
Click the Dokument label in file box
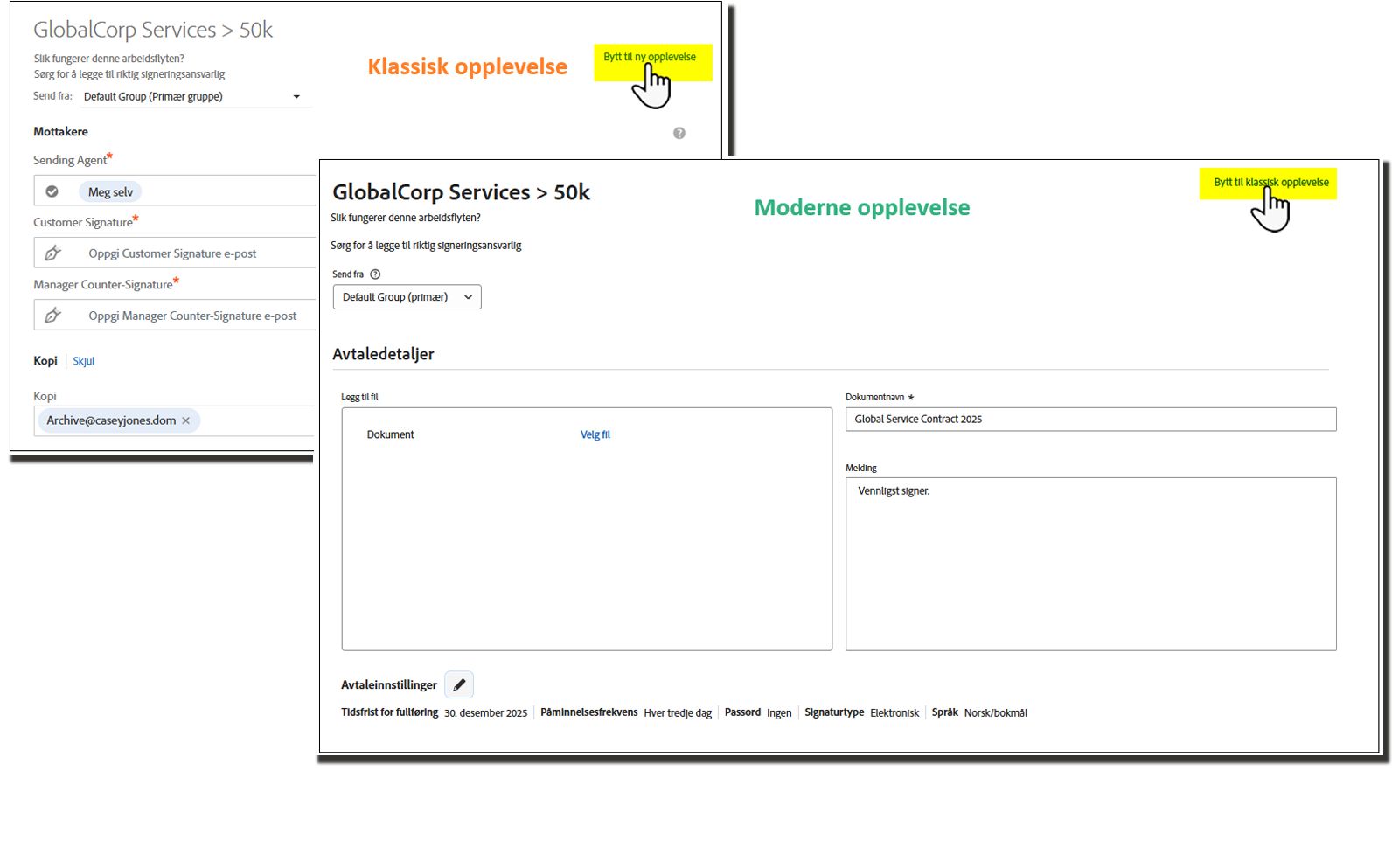[x=391, y=434]
